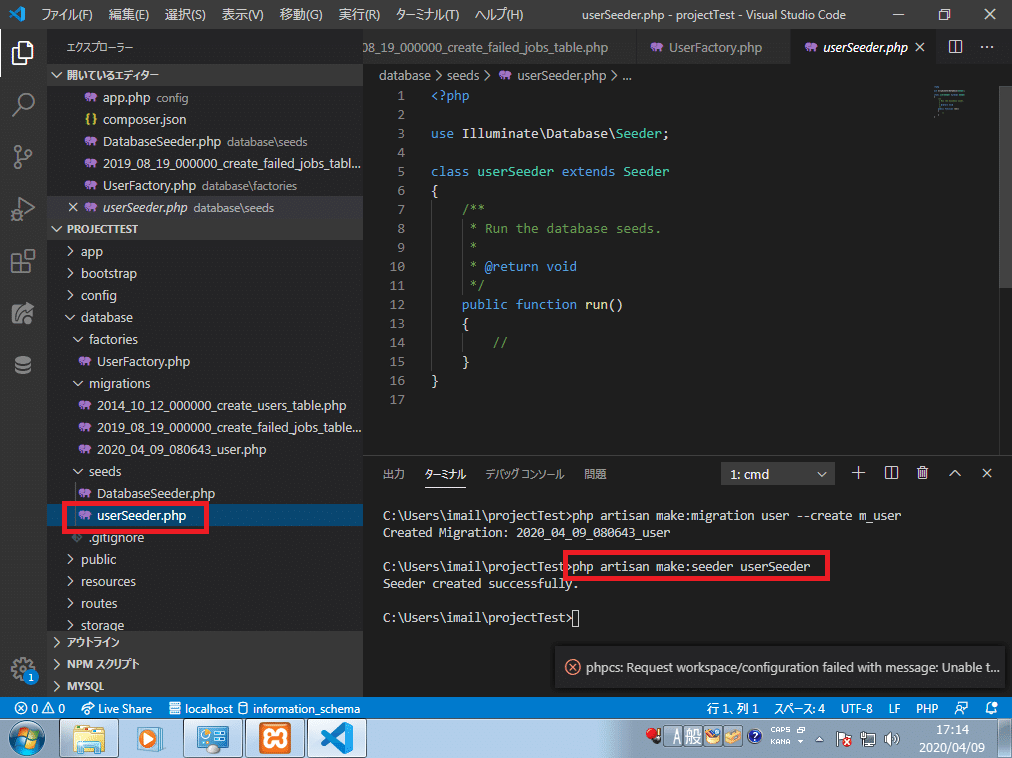This screenshot has height=758, width=1012.
Task: Click seeds in the breadcrumb path
Action: click(x=463, y=76)
